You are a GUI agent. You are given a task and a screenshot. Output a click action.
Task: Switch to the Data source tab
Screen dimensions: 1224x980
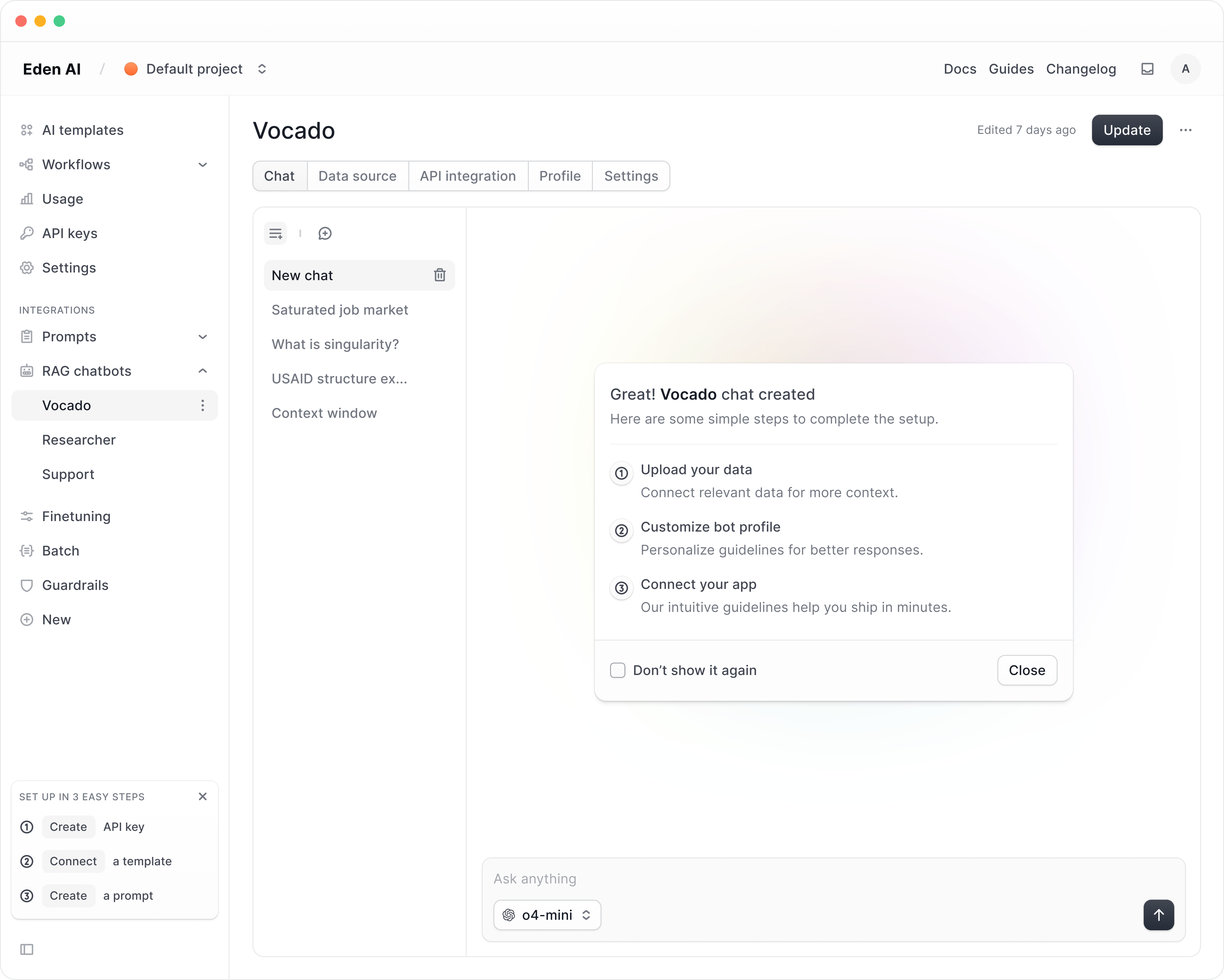coord(358,176)
